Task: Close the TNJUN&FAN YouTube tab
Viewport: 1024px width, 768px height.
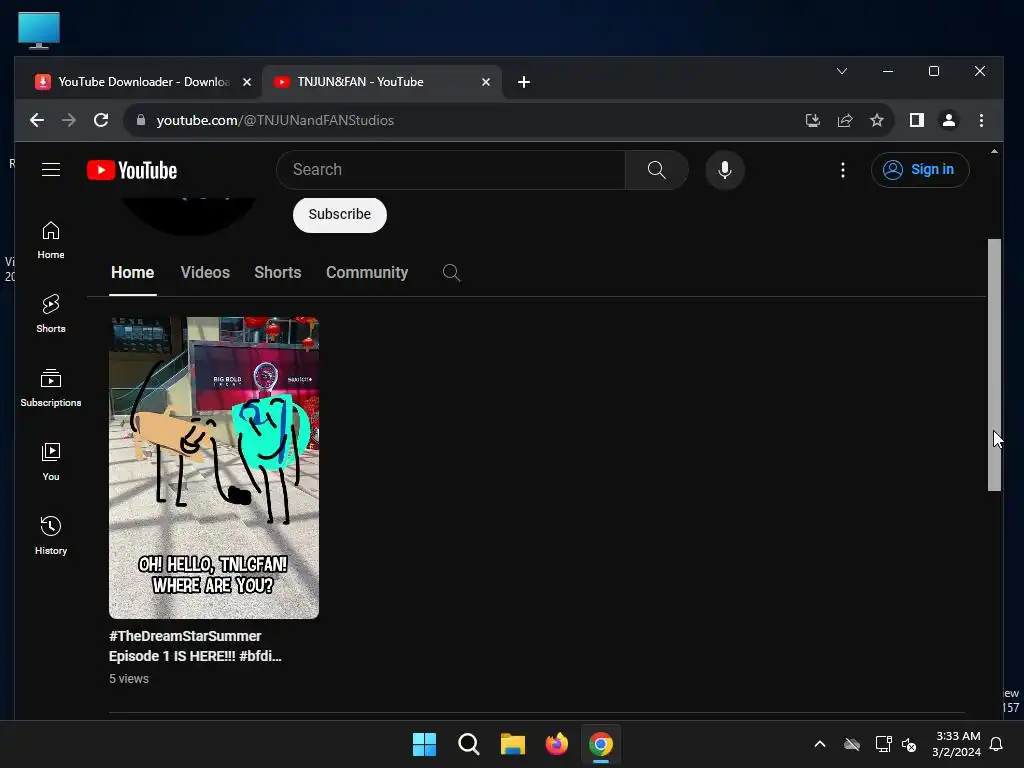Action: (x=486, y=82)
